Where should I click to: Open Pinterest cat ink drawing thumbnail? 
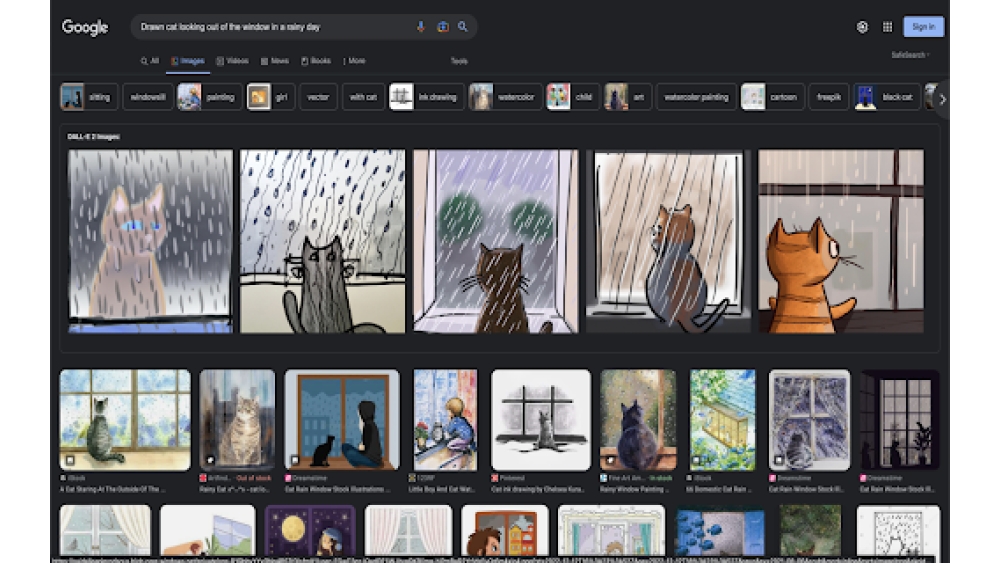(541, 420)
